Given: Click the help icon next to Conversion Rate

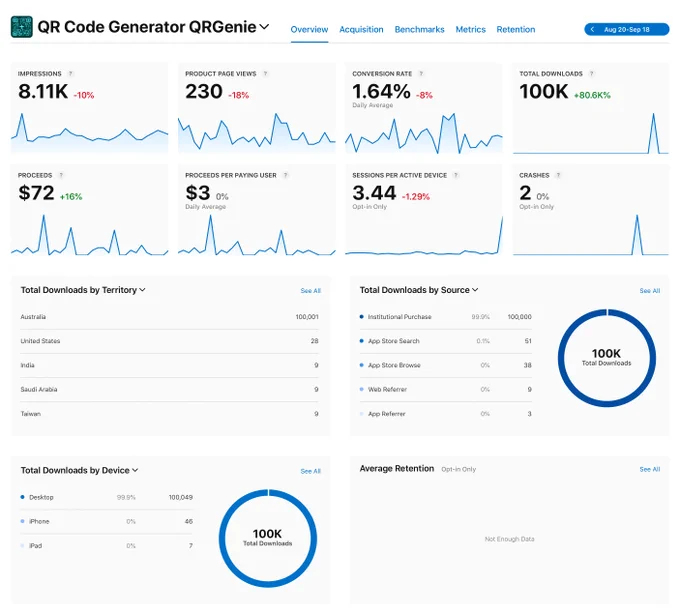Looking at the screenshot, I should coord(421,74).
